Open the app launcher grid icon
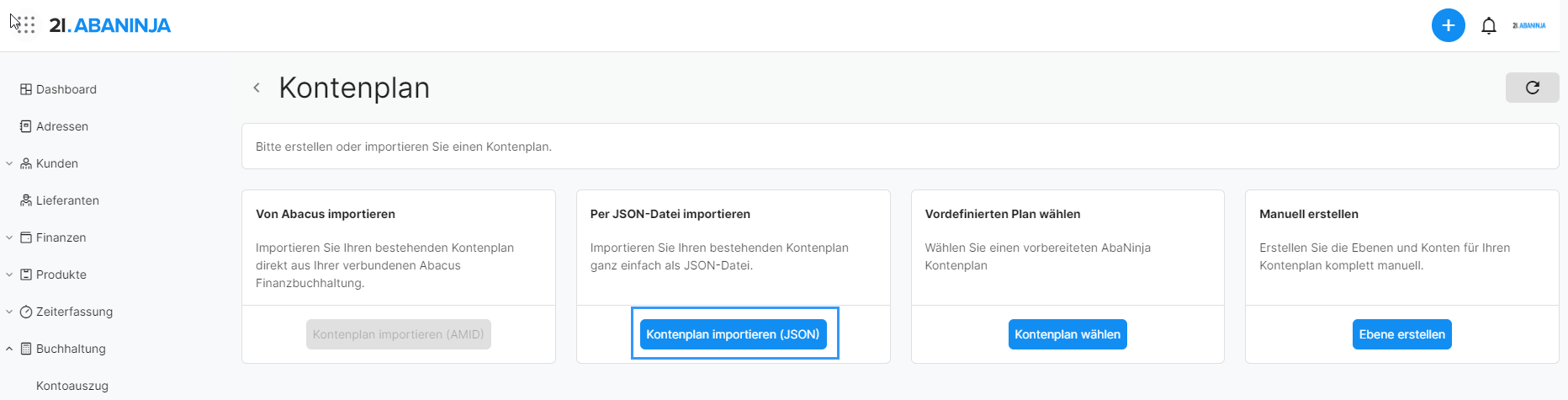This screenshot has width=1568, height=400. (x=25, y=25)
